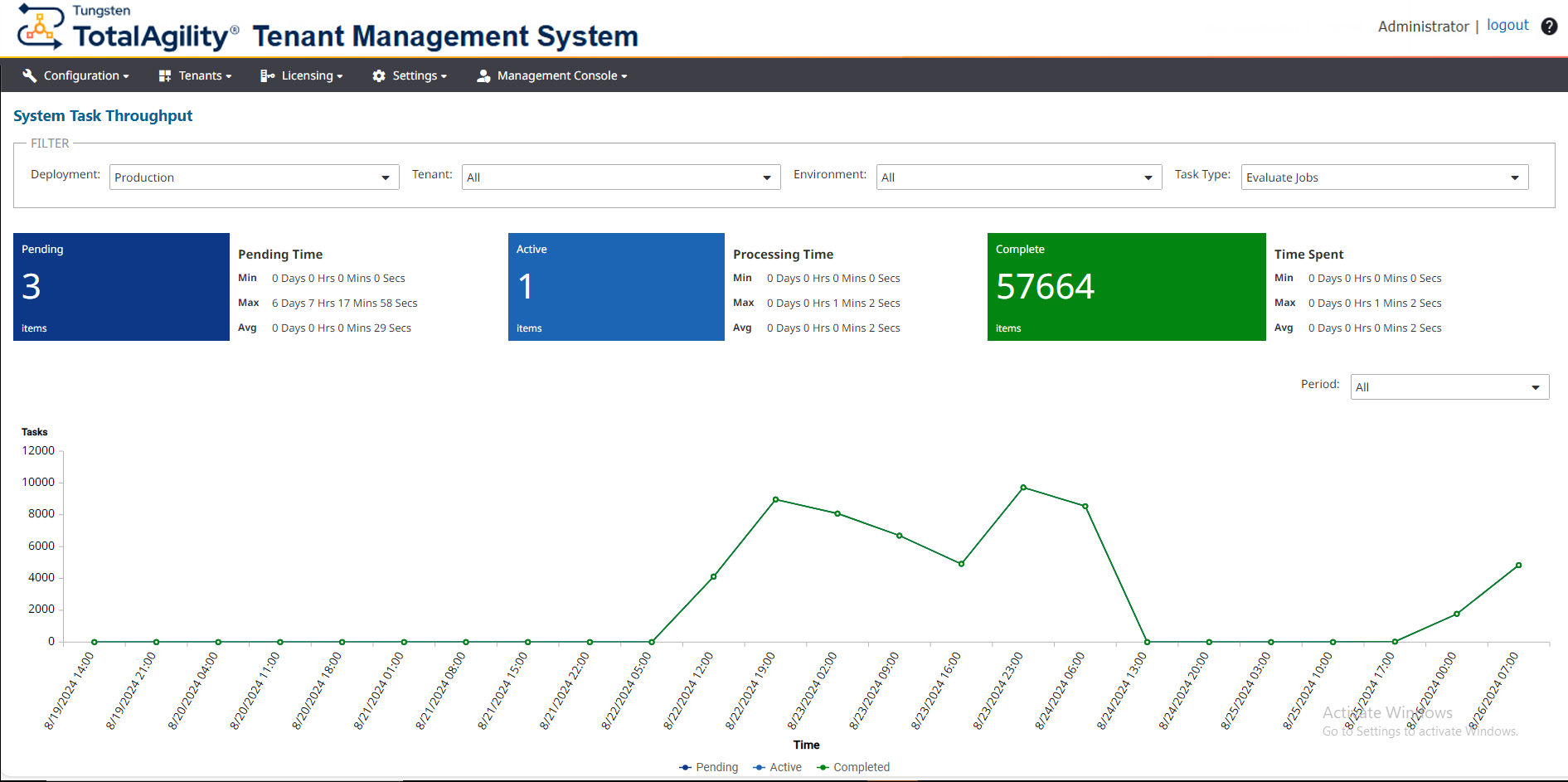Click the gear icon next to Settings
1568x782 pixels.
click(379, 75)
